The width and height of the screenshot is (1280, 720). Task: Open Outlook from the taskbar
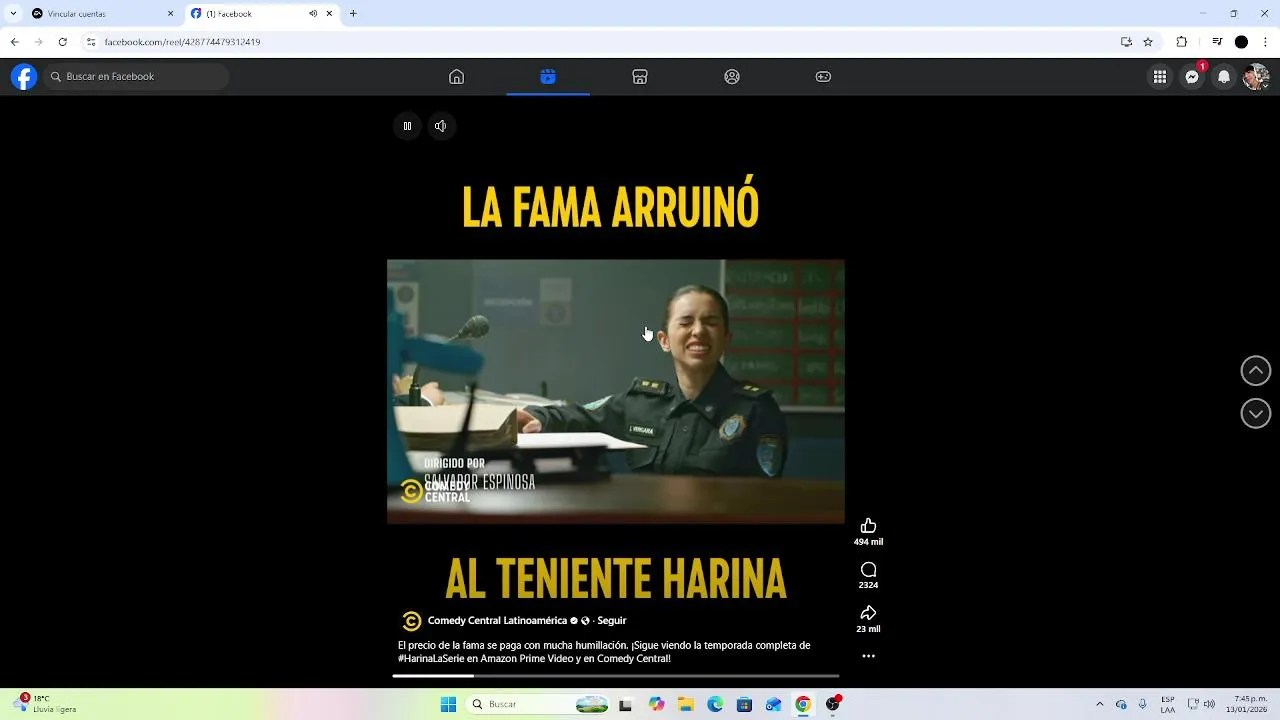coord(773,705)
